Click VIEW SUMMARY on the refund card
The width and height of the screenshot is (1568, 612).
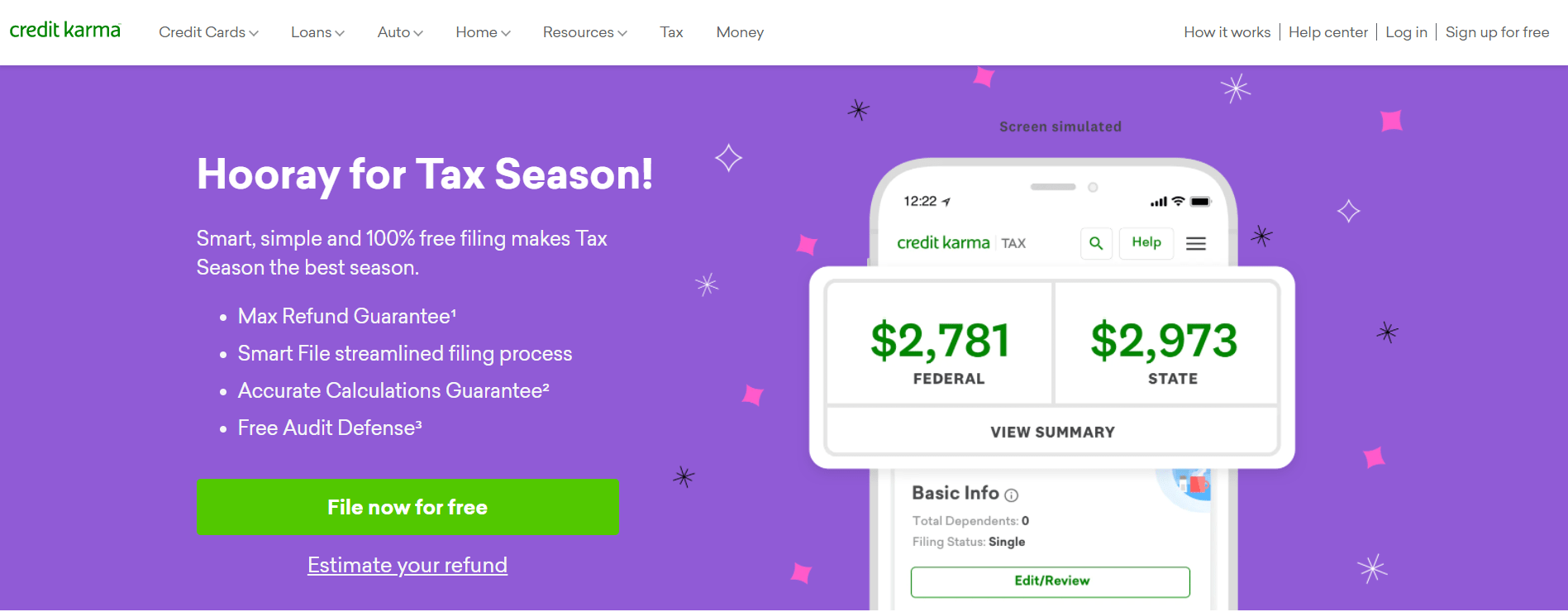click(1052, 431)
